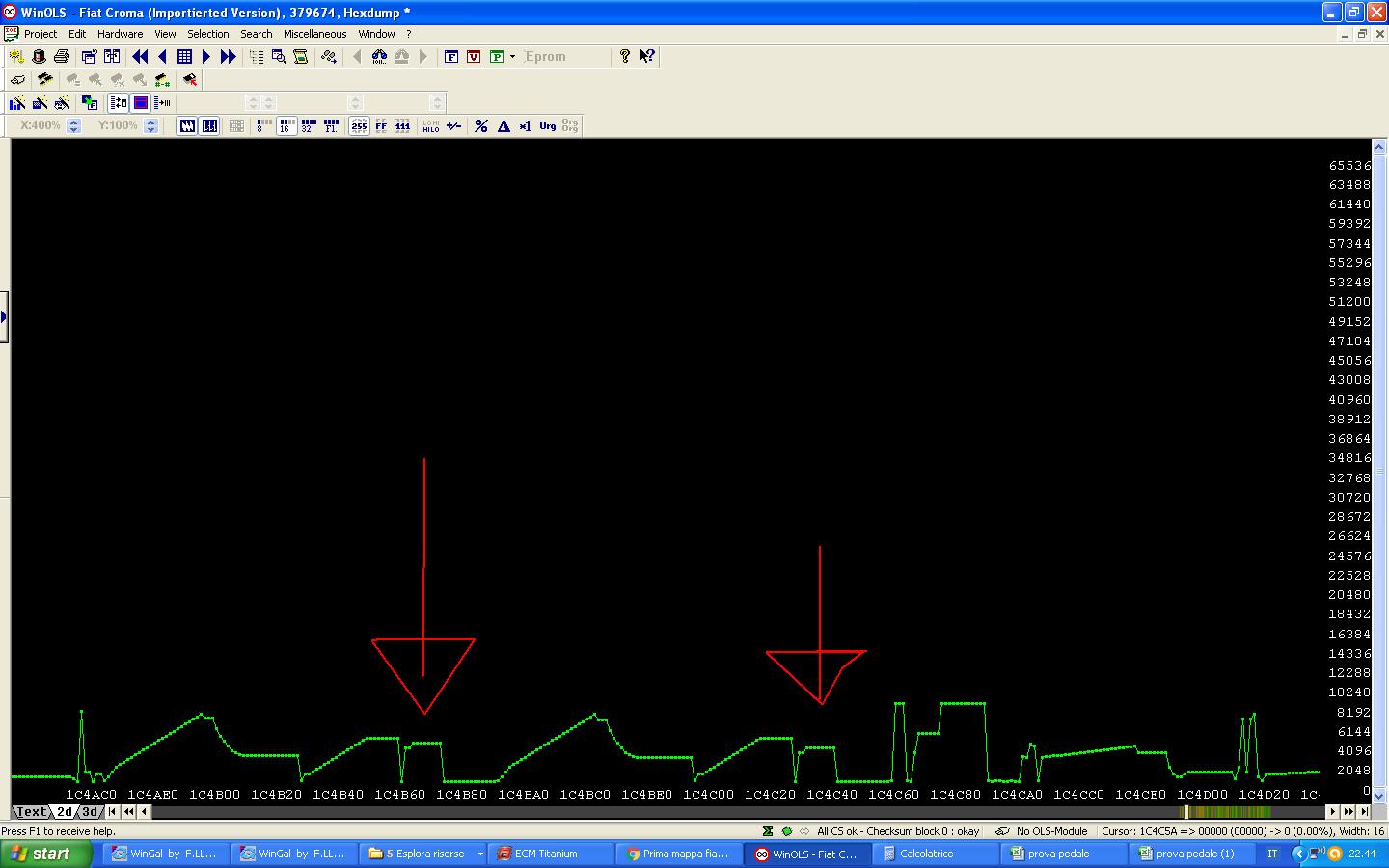Adjust the Y zoom 100% spinner
Image resolution: width=1389 pixels, height=868 pixels.
click(x=150, y=126)
